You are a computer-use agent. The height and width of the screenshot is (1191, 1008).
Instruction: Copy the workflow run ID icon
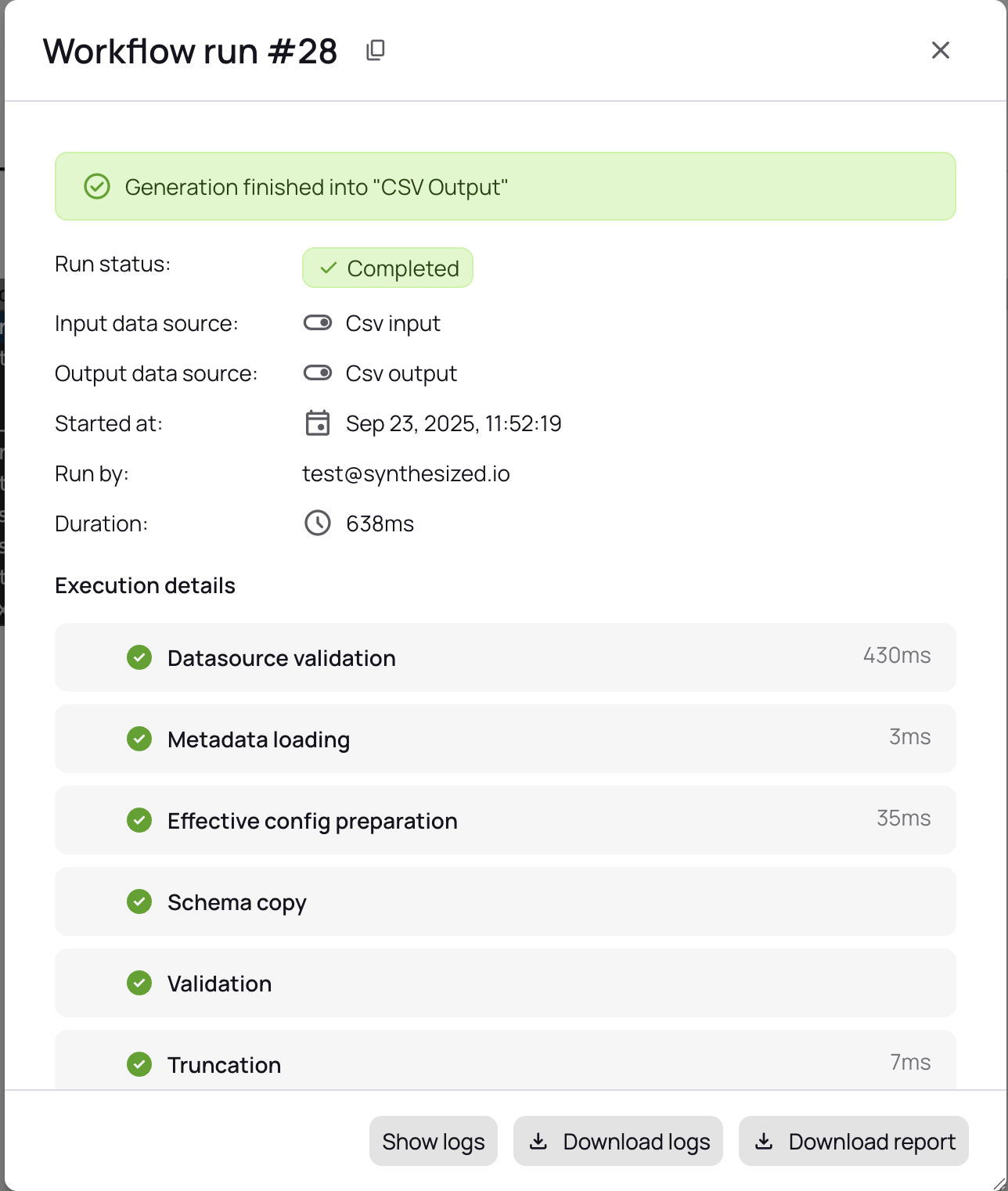coord(376,51)
